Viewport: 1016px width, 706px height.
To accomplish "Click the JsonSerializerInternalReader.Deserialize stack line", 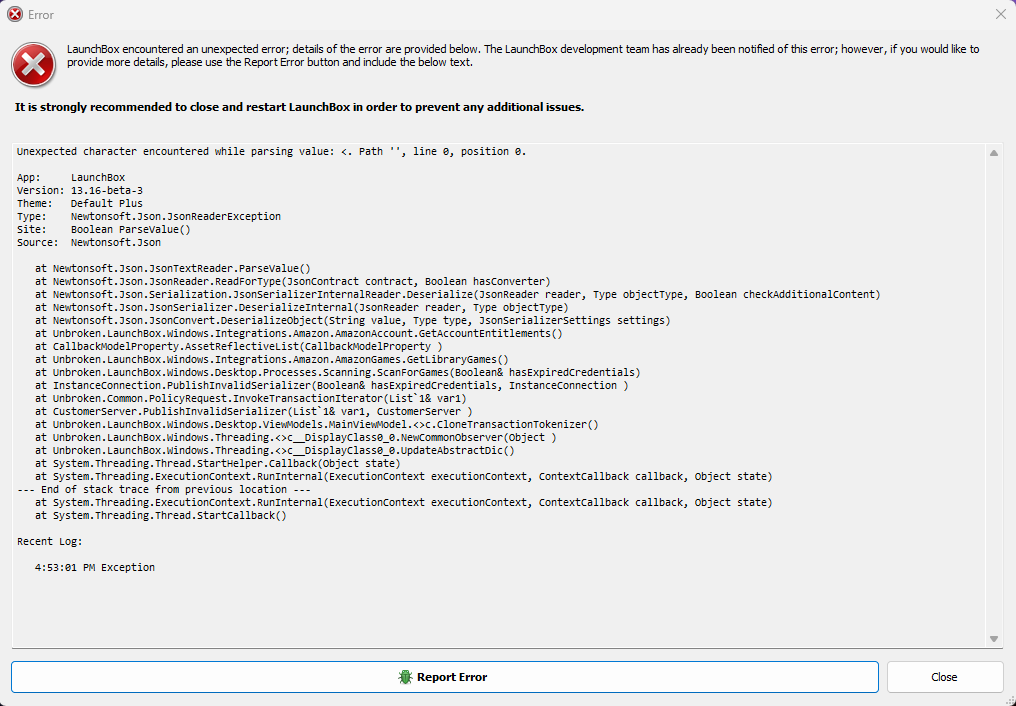I will pos(458,294).
